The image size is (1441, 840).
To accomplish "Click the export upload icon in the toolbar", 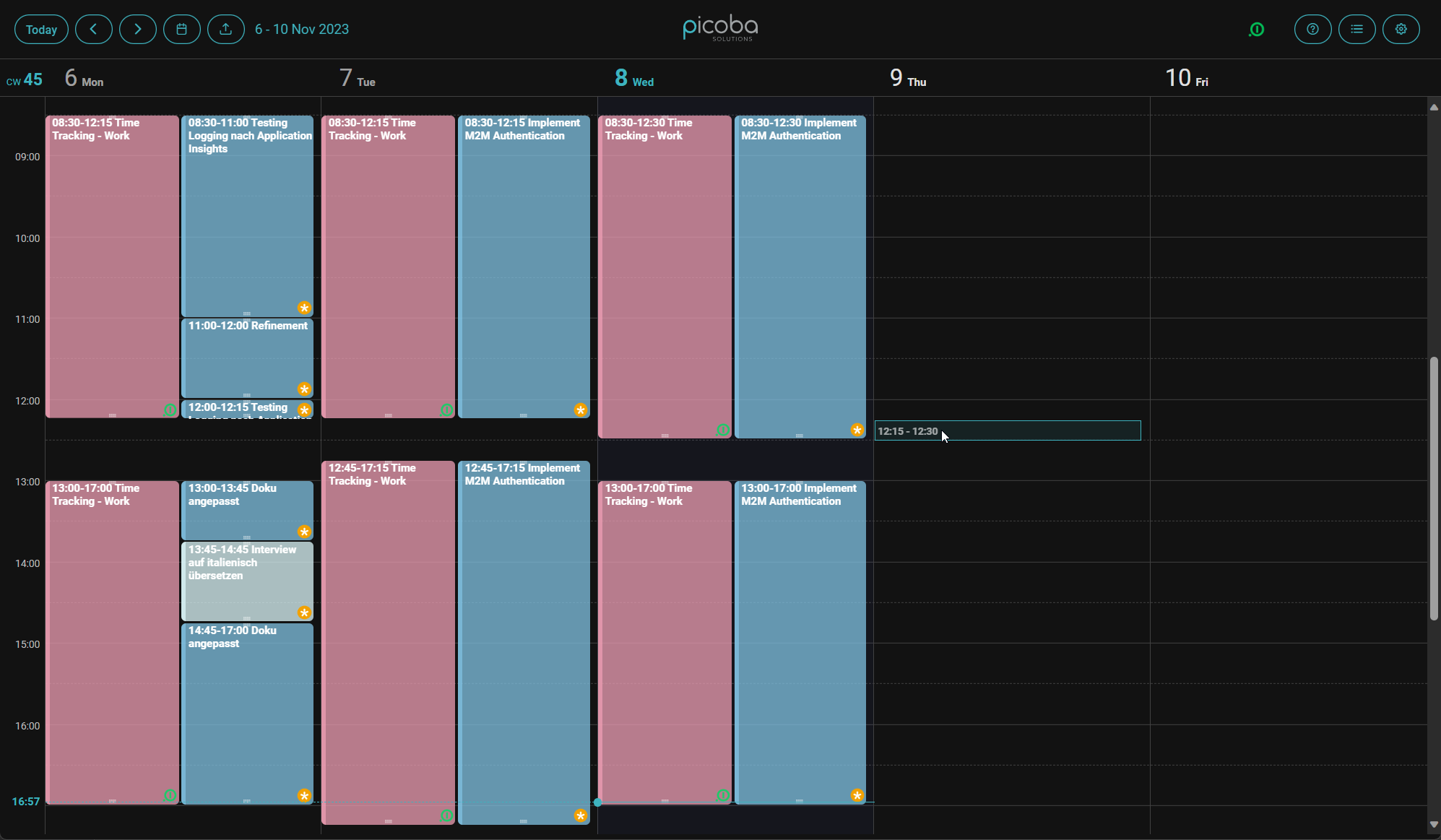I will pos(226,29).
